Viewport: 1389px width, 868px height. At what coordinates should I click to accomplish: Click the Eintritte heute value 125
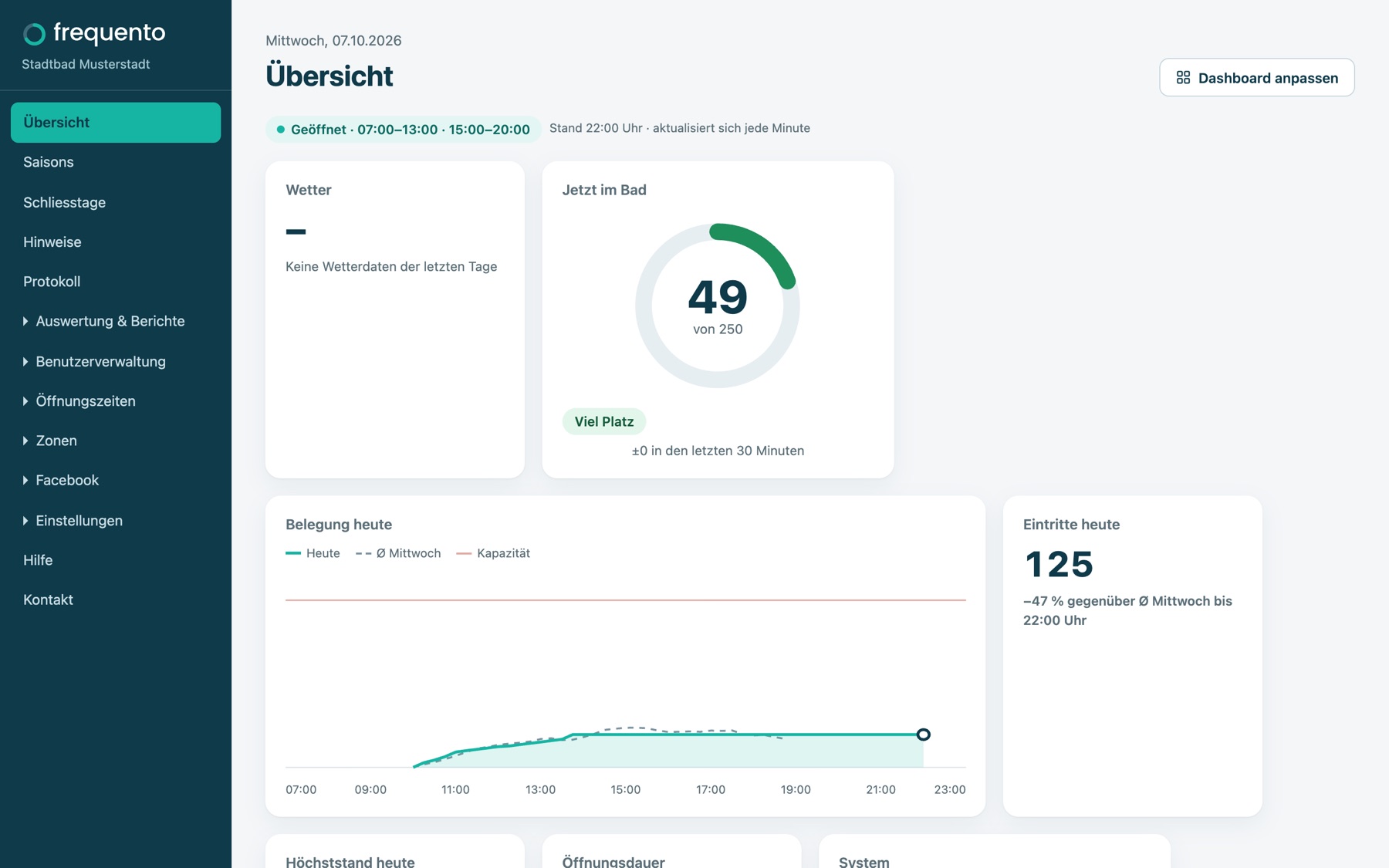pyautogui.click(x=1059, y=564)
